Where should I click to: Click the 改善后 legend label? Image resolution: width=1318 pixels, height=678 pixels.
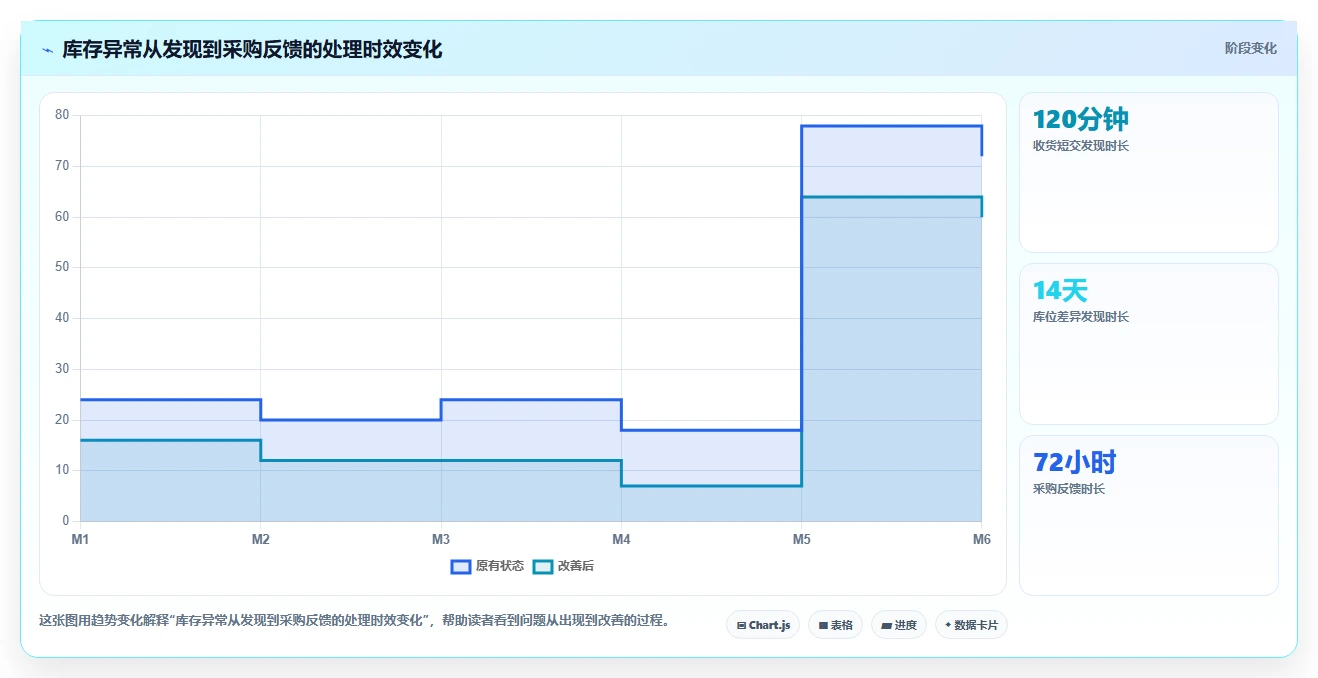pos(575,566)
